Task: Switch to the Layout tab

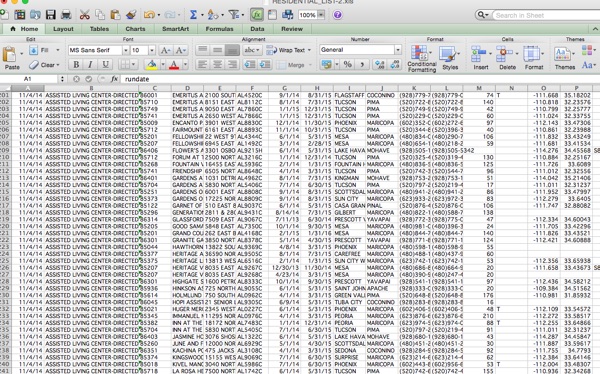Action: click(x=63, y=29)
